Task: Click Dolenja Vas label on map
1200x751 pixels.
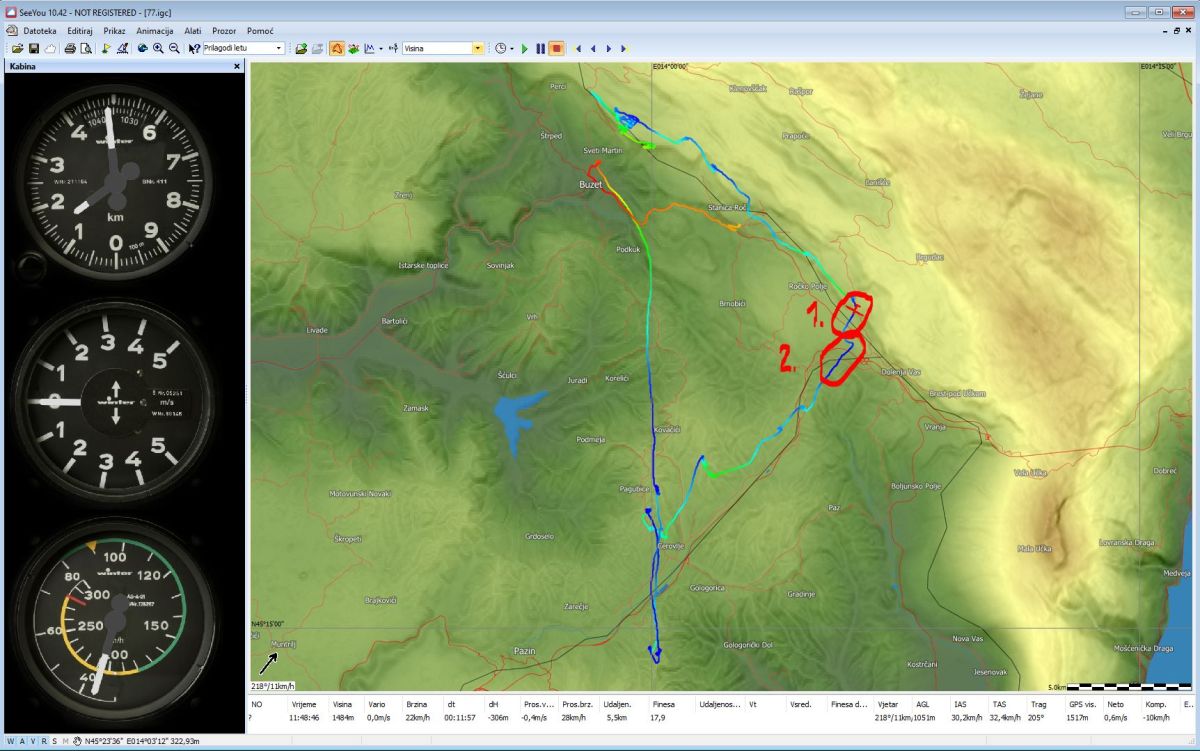Action: pyautogui.click(x=900, y=371)
